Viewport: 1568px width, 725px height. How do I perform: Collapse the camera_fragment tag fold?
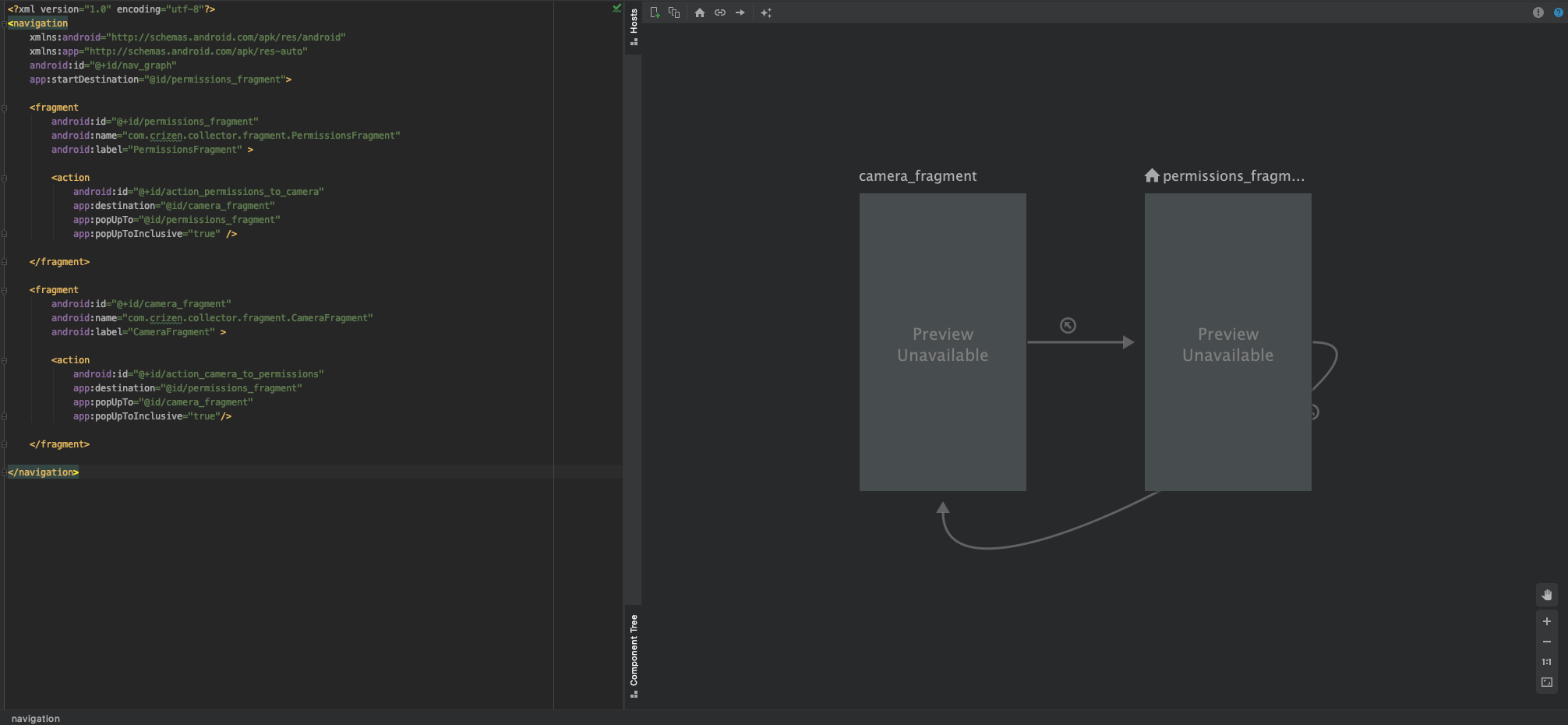click(5, 290)
